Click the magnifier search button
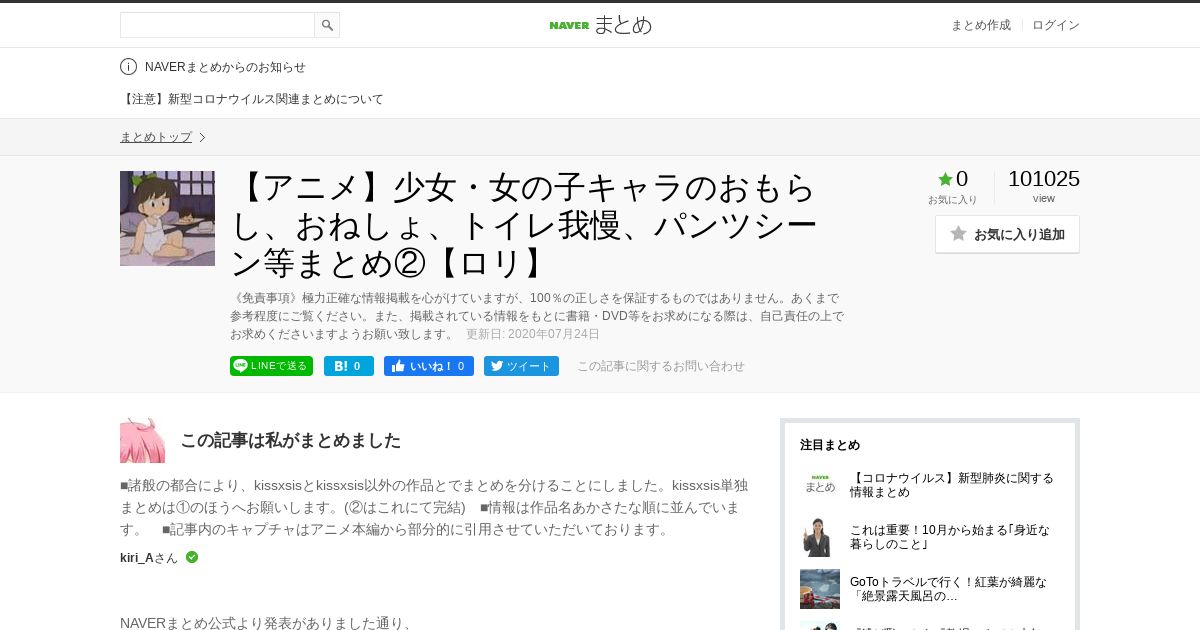 [x=327, y=25]
